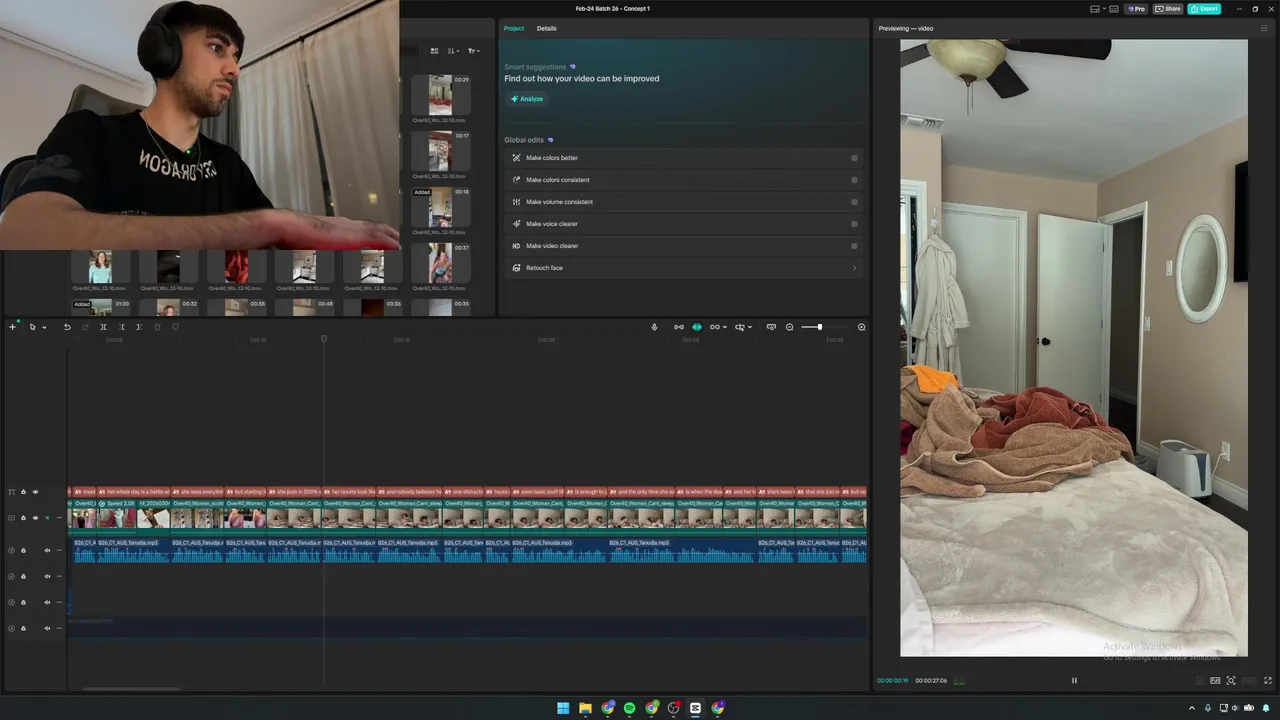Select the media thumbnail with 00:29 duration
The image size is (1280, 720).
[x=440, y=95]
